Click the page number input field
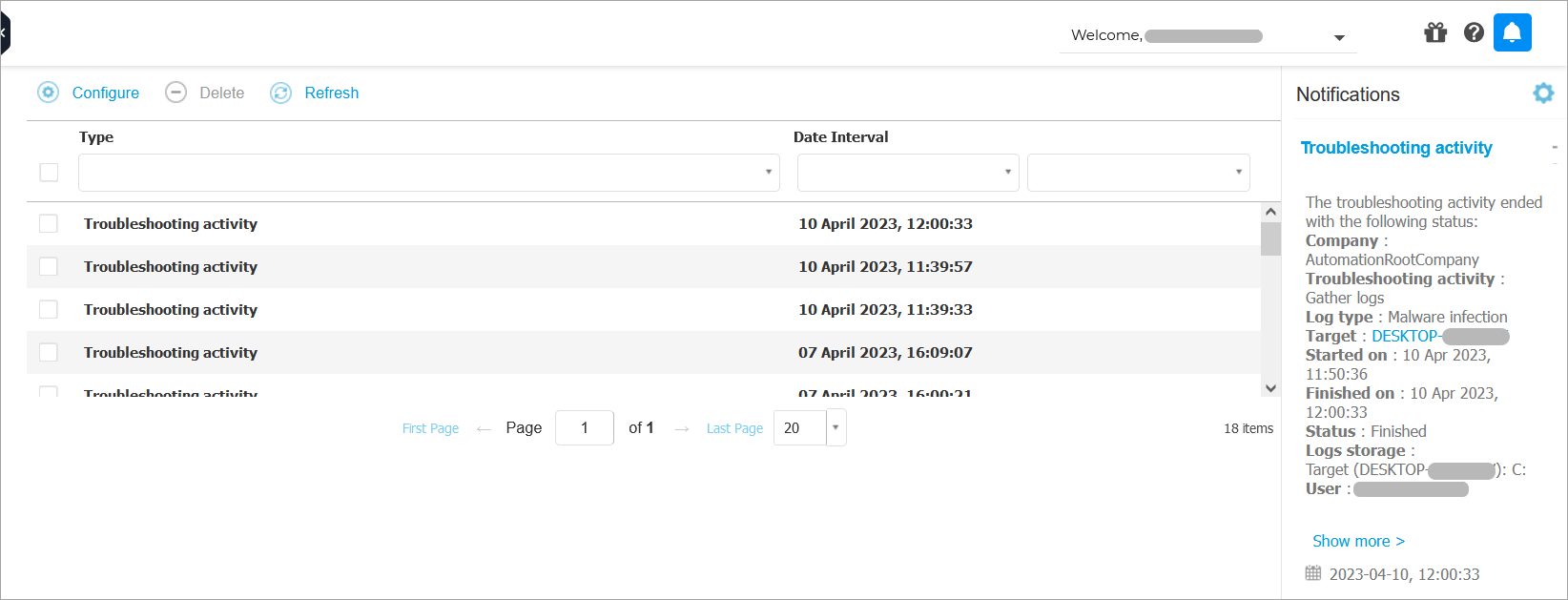This screenshot has width=1568, height=600. [x=584, y=427]
